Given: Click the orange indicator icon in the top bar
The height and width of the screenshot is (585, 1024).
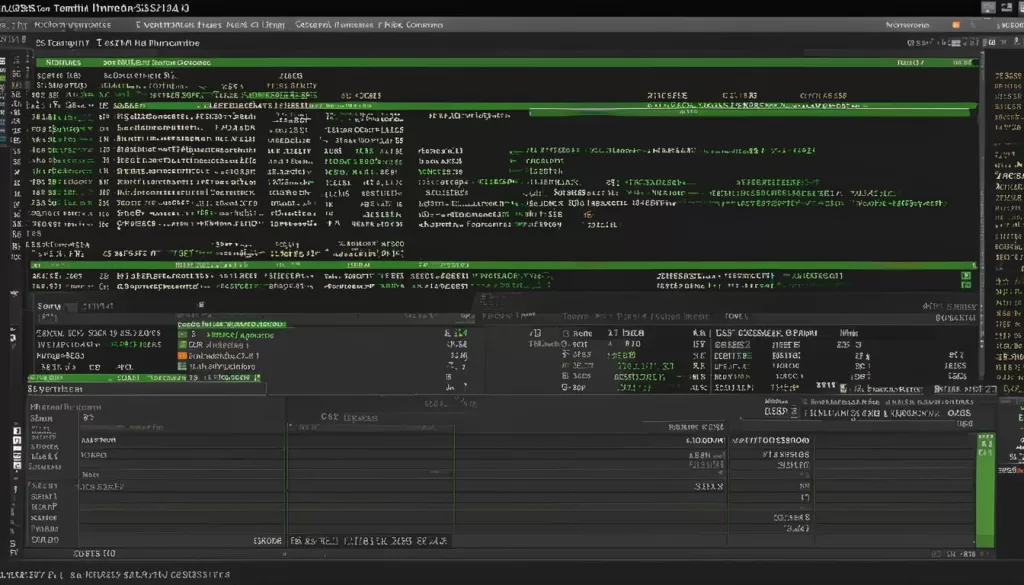Looking at the screenshot, I should pyautogui.click(x=956, y=25).
